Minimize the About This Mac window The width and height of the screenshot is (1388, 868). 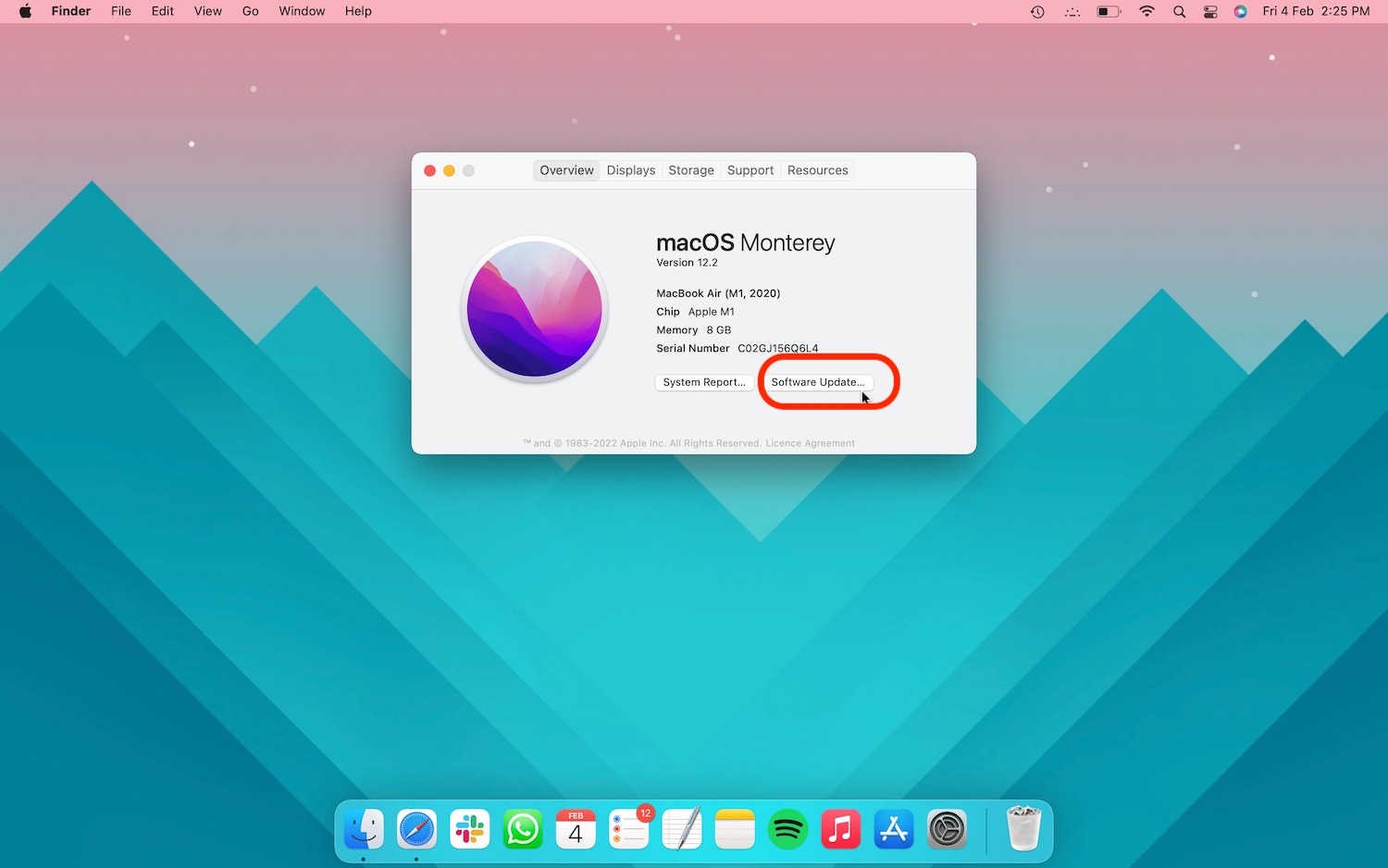(x=449, y=170)
